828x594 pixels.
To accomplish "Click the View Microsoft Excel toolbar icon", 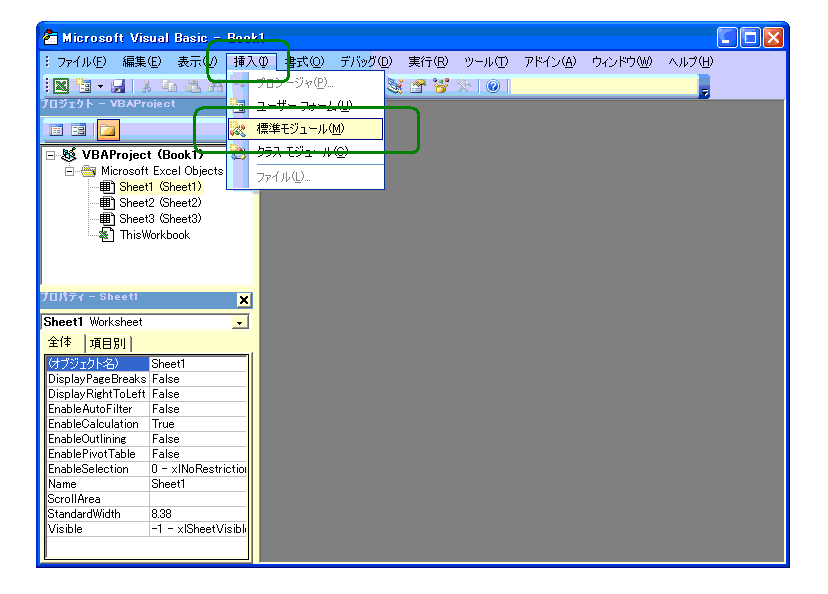I will (61, 86).
